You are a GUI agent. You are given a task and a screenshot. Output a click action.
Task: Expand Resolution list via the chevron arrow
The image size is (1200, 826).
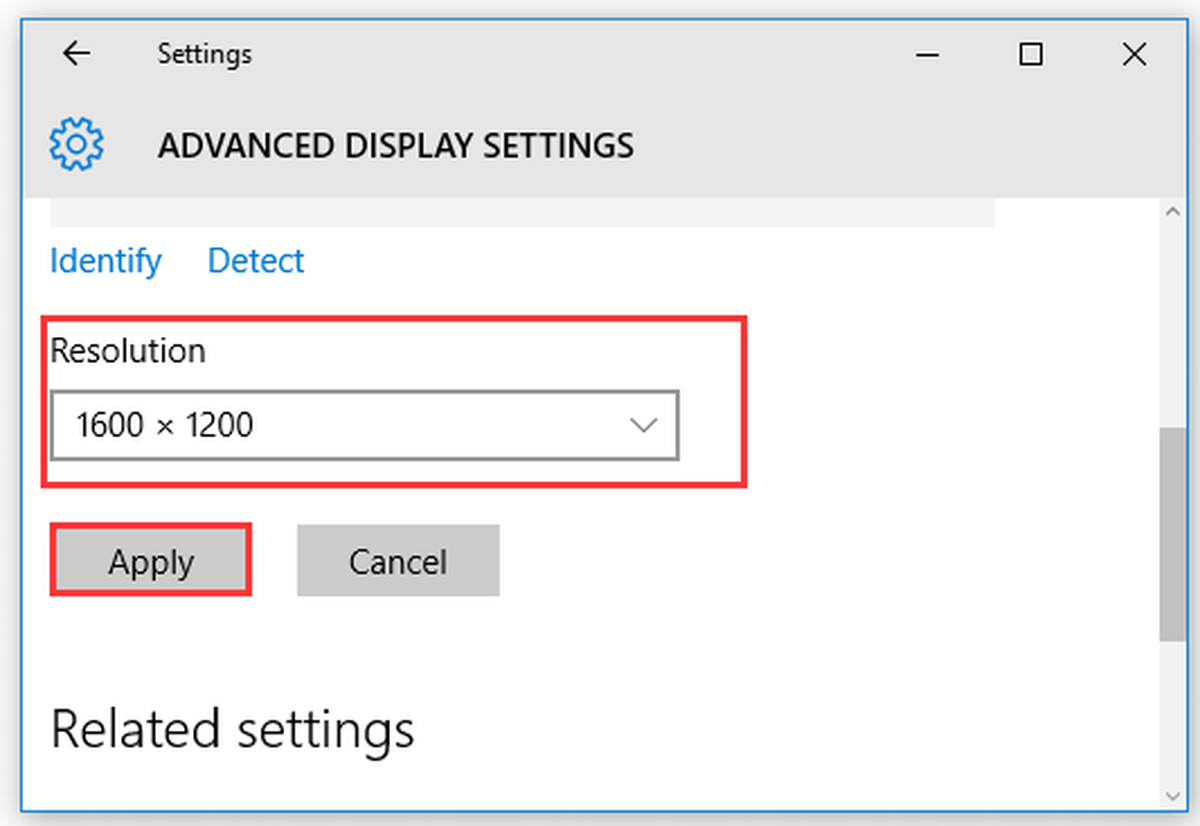[643, 426]
